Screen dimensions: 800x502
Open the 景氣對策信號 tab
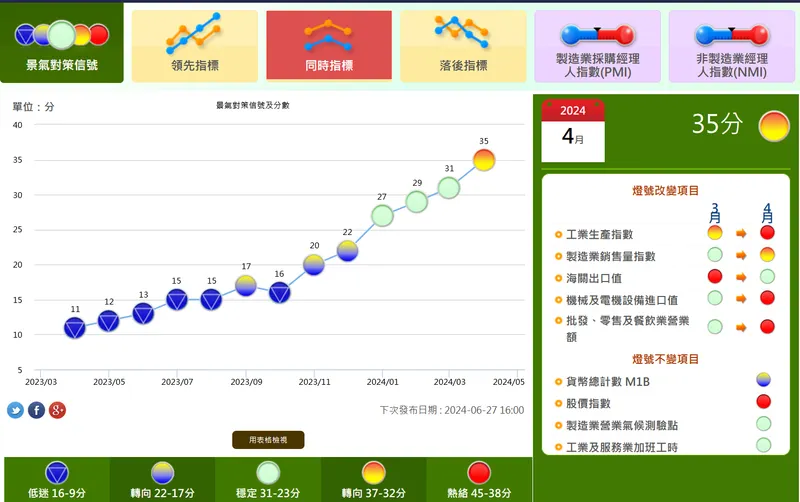pos(62,43)
